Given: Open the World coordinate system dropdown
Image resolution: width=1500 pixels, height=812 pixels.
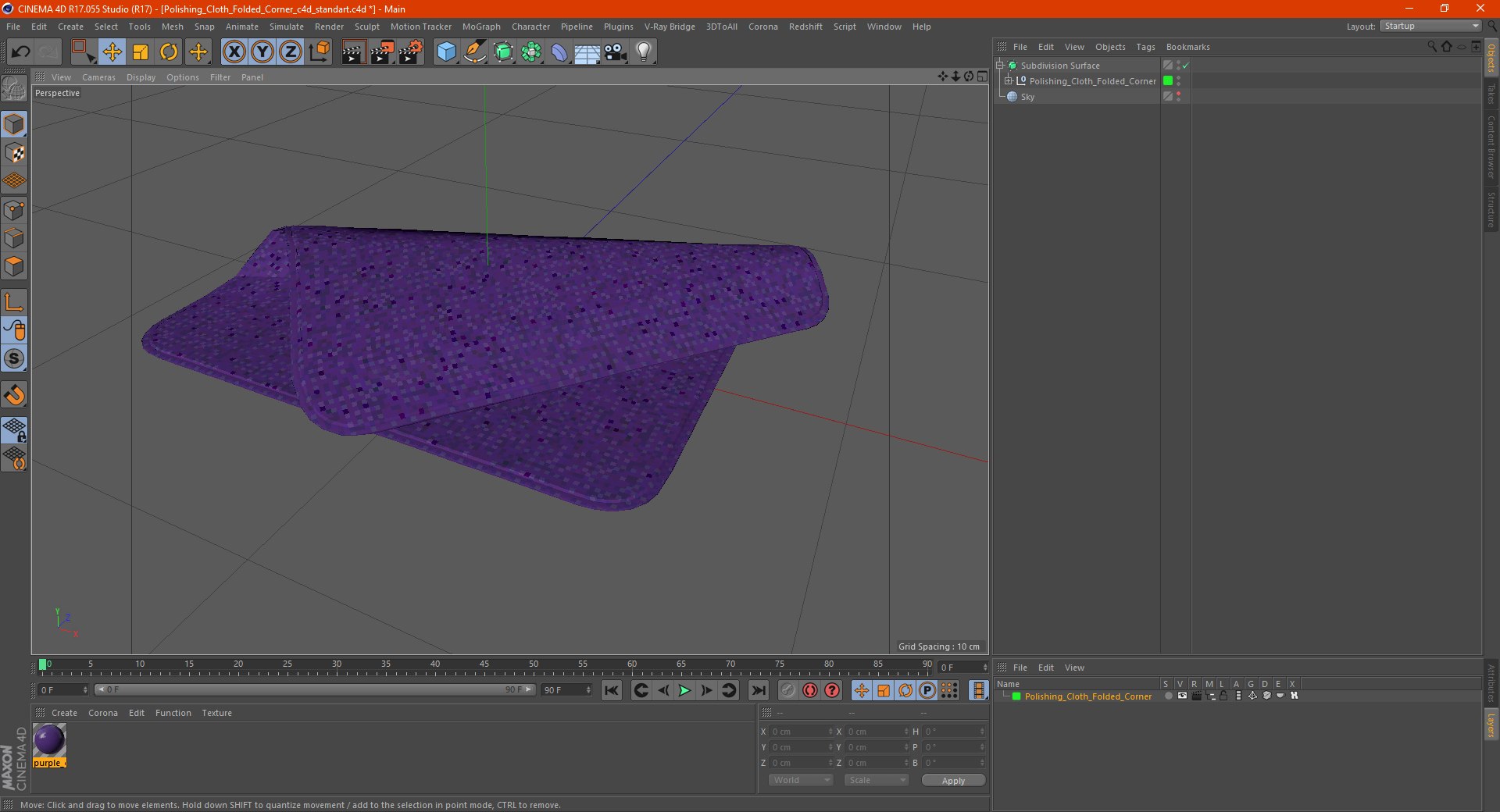Looking at the screenshot, I should pos(801,780).
